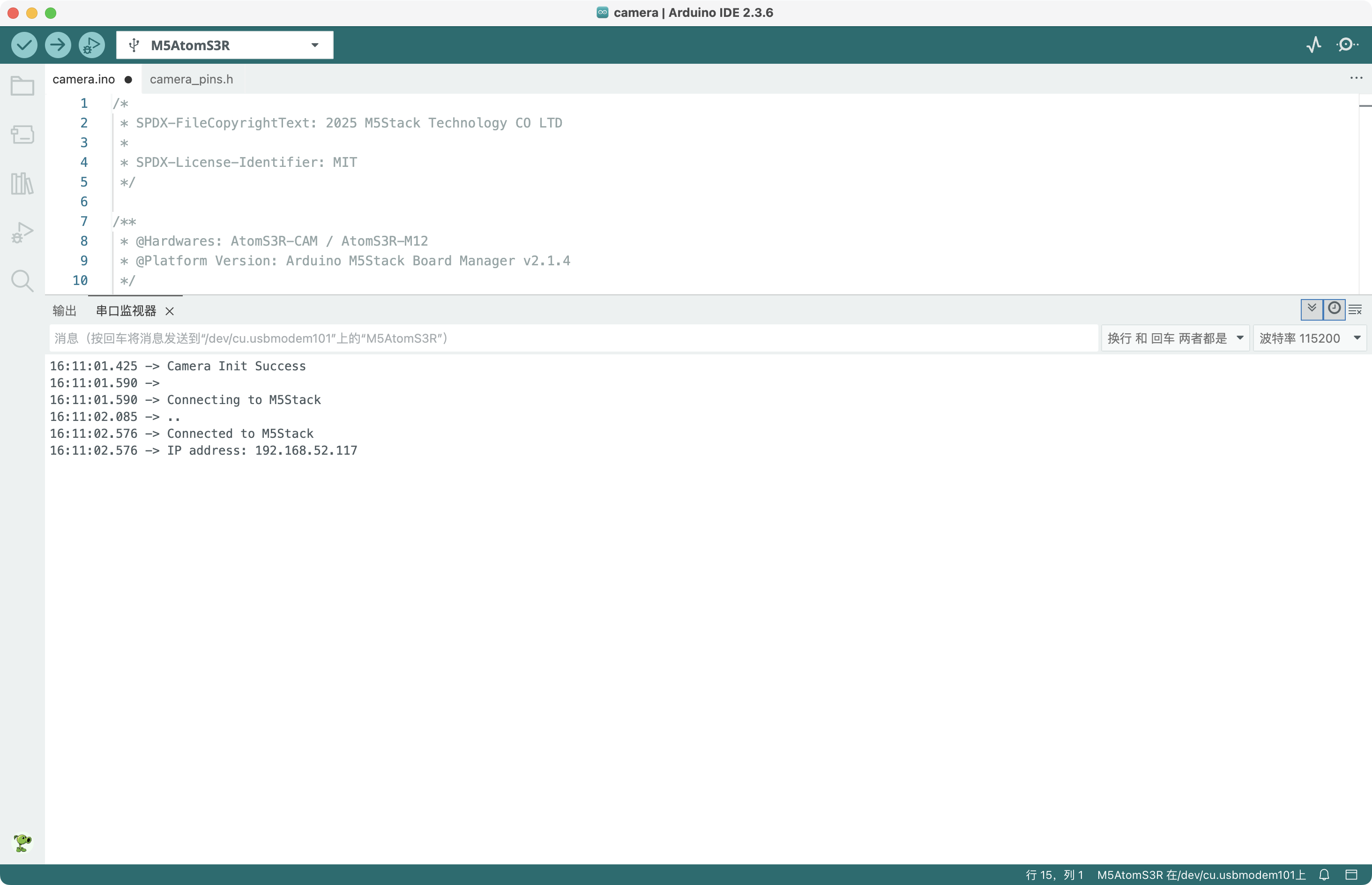Open the Boards Manager sidebar icon
Viewport: 1372px width, 885px height.
pyautogui.click(x=22, y=135)
